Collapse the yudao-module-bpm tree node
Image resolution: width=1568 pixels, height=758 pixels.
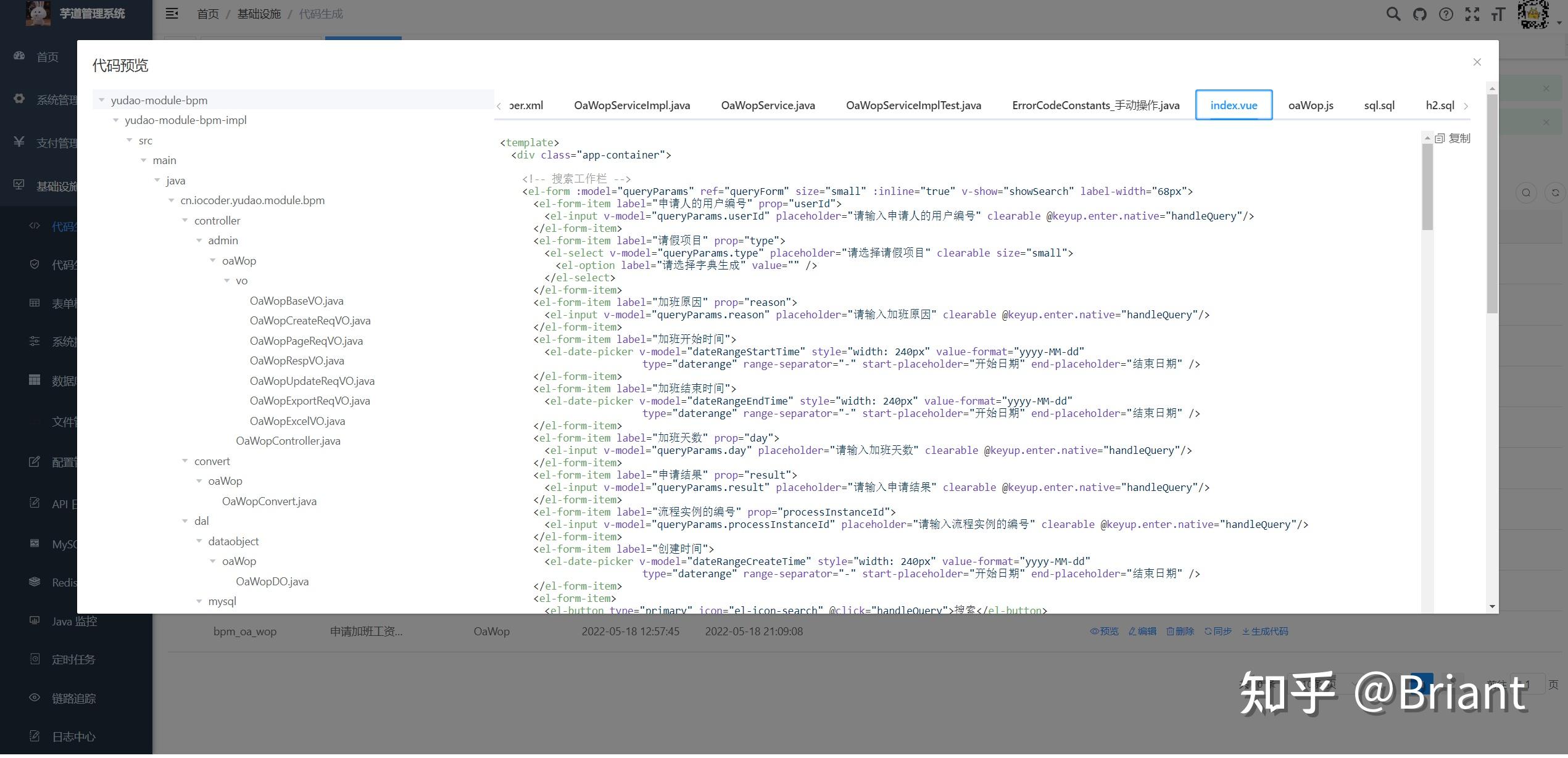(102, 101)
